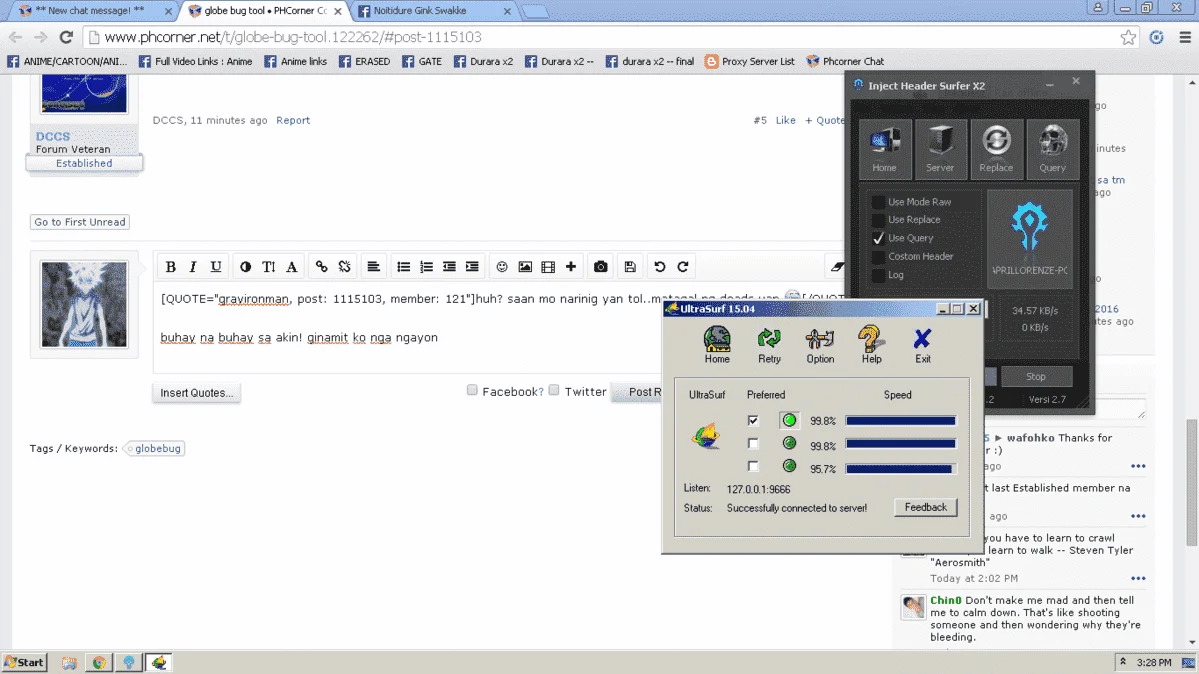Click Go to First Unread
1199x674 pixels.
tap(80, 222)
